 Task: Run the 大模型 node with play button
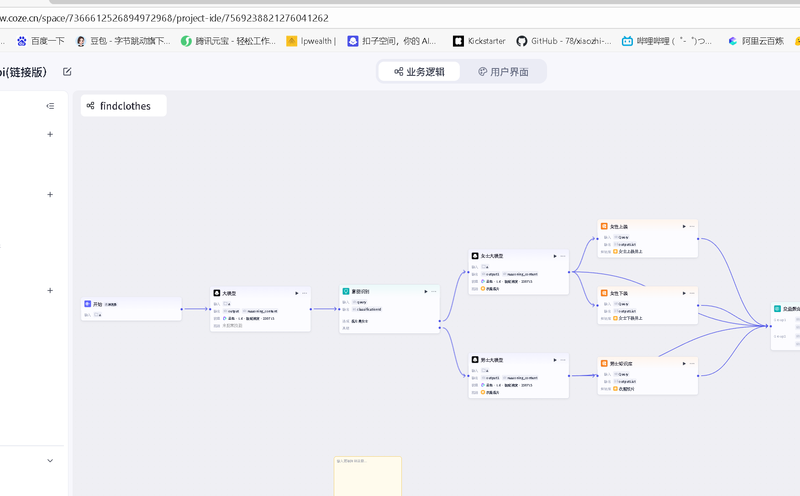(x=296, y=293)
